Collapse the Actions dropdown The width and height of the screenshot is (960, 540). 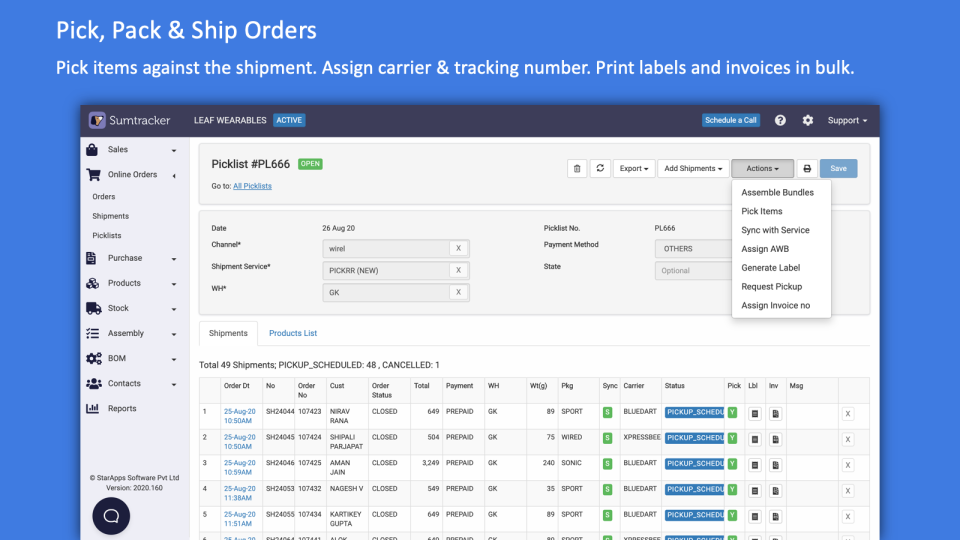tap(762, 168)
